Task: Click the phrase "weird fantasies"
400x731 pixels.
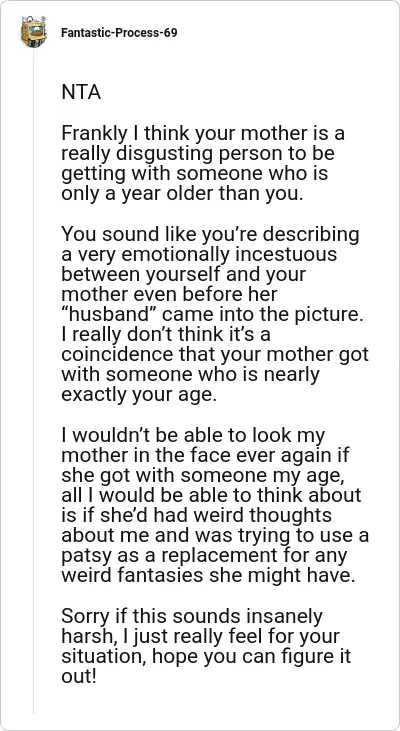Action: pos(132,575)
